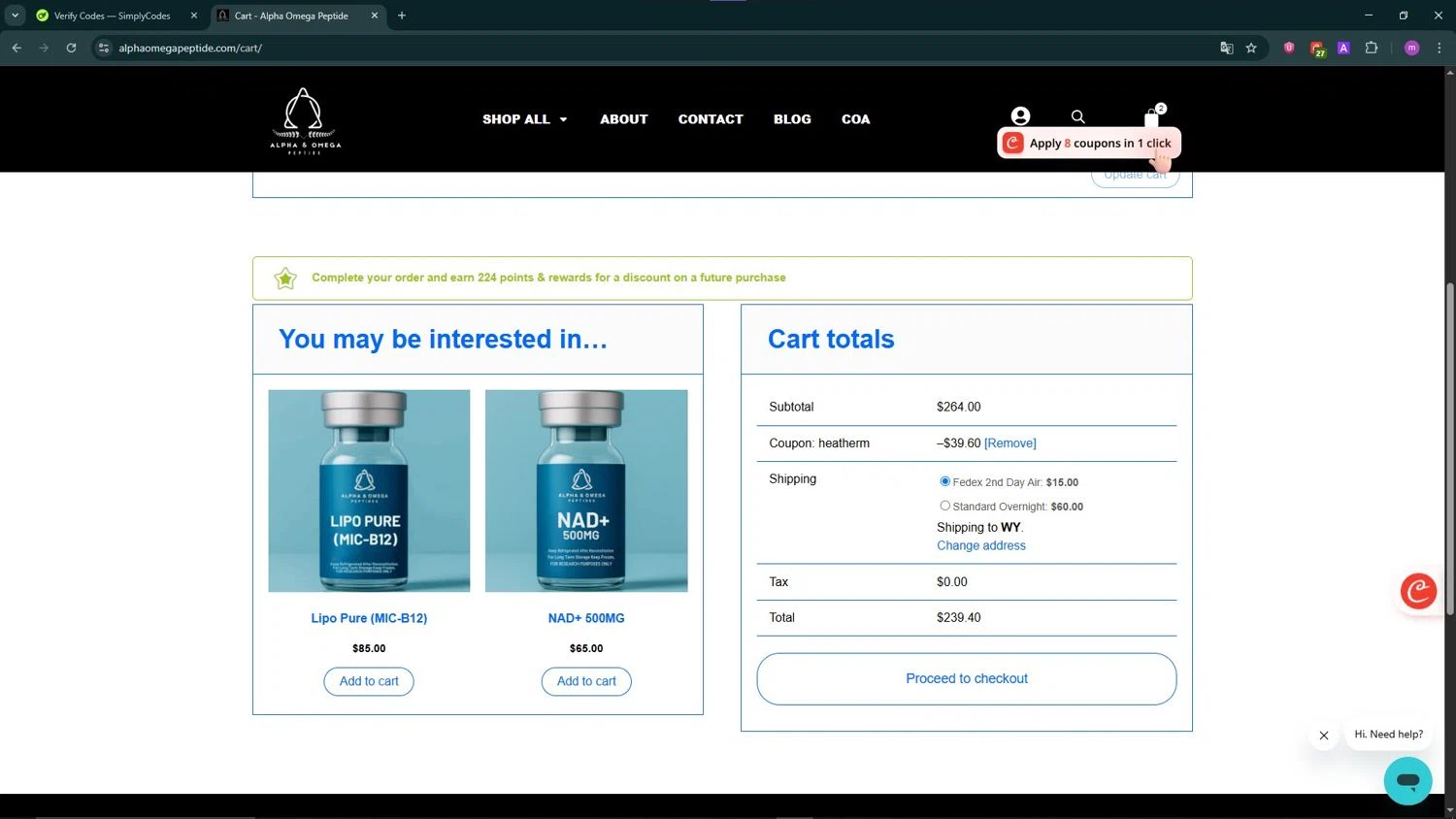Open the shopping bag cart icon
The width and height of the screenshot is (1456, 819).
point(1152,116)
